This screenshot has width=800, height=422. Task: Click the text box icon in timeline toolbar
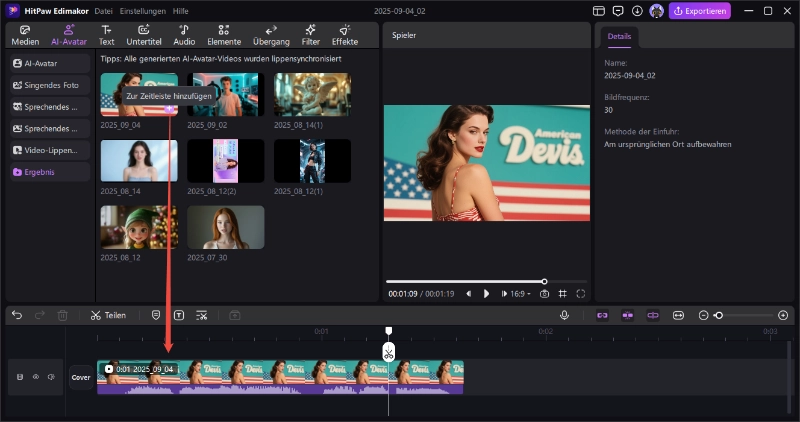[x=179, y=315]
